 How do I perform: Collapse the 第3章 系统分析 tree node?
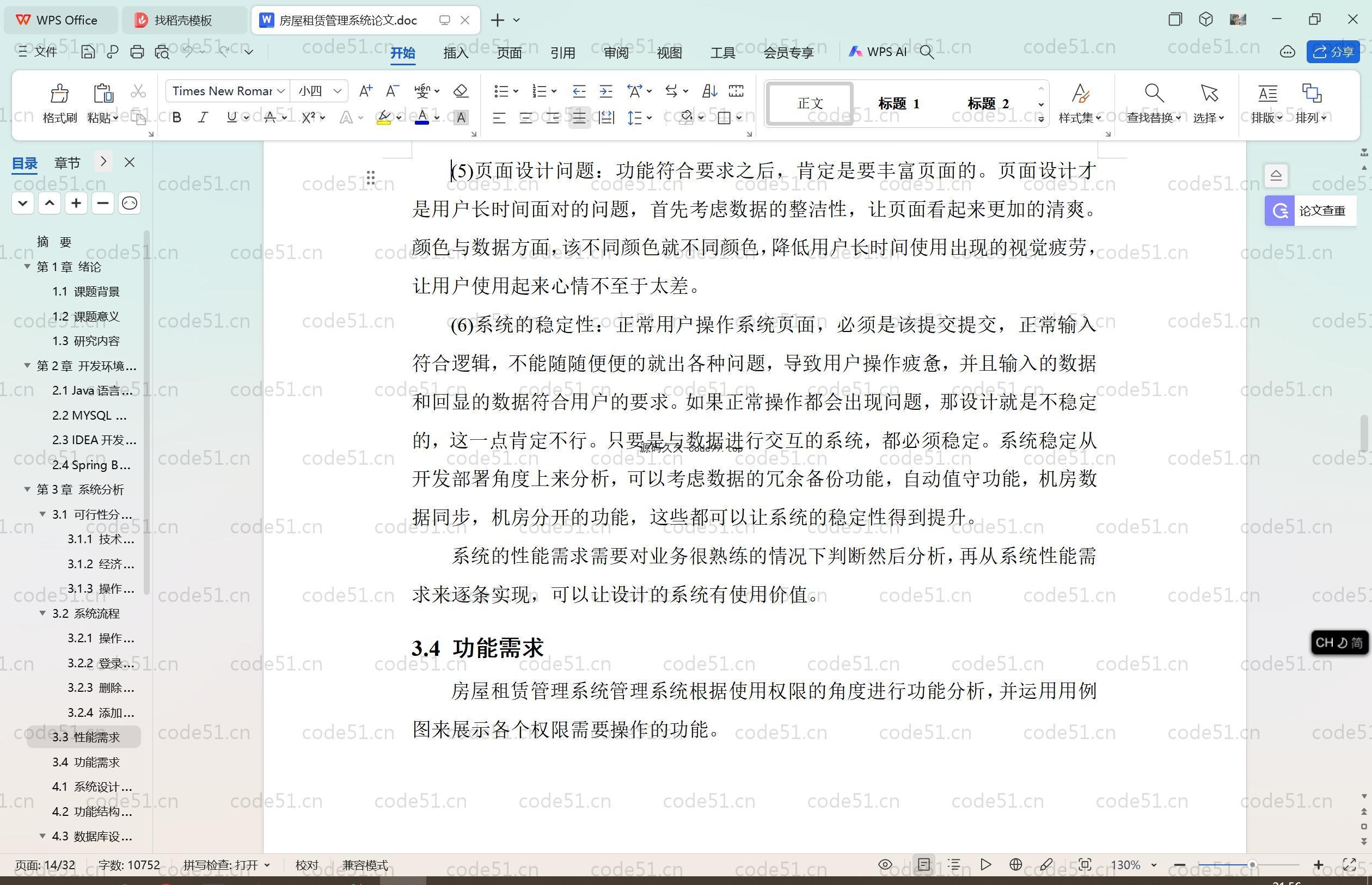point(27,489)
